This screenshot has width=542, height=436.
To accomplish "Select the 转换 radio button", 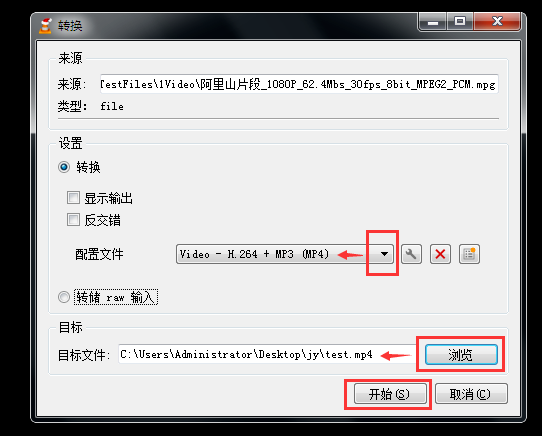I will (x=64, y=167).
